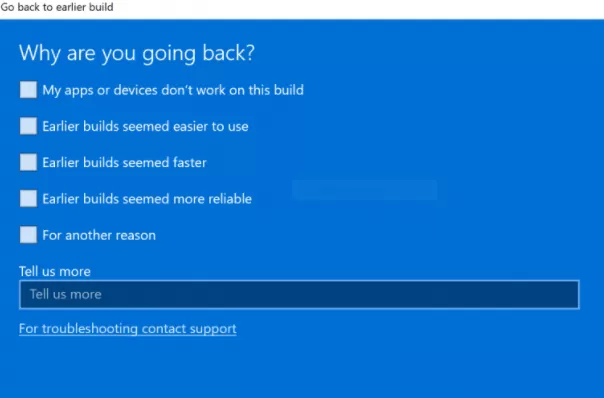Click the "For another reason" label text
The image size is (604, 398).
tap(99, 235)
